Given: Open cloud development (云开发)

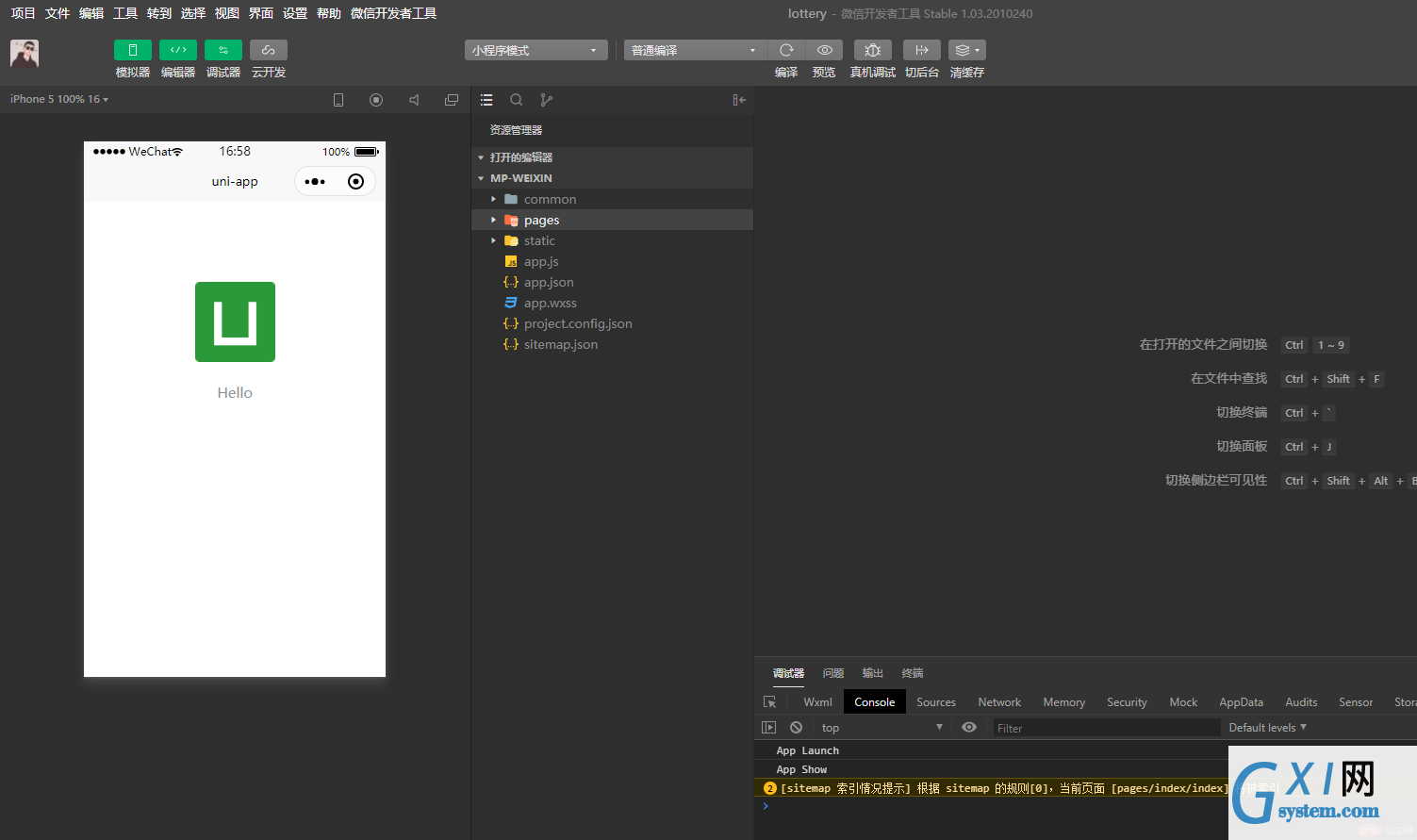Looking at the screenshot, I should pyautogui.click(x=269, y=50).
